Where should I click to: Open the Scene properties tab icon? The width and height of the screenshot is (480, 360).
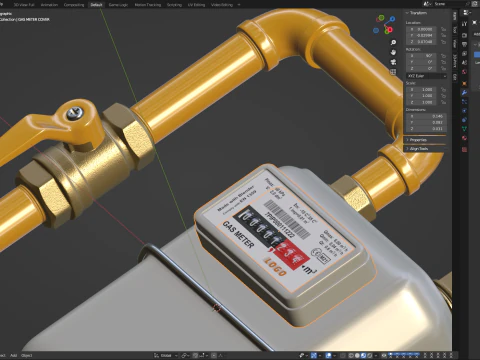point(464,62)
